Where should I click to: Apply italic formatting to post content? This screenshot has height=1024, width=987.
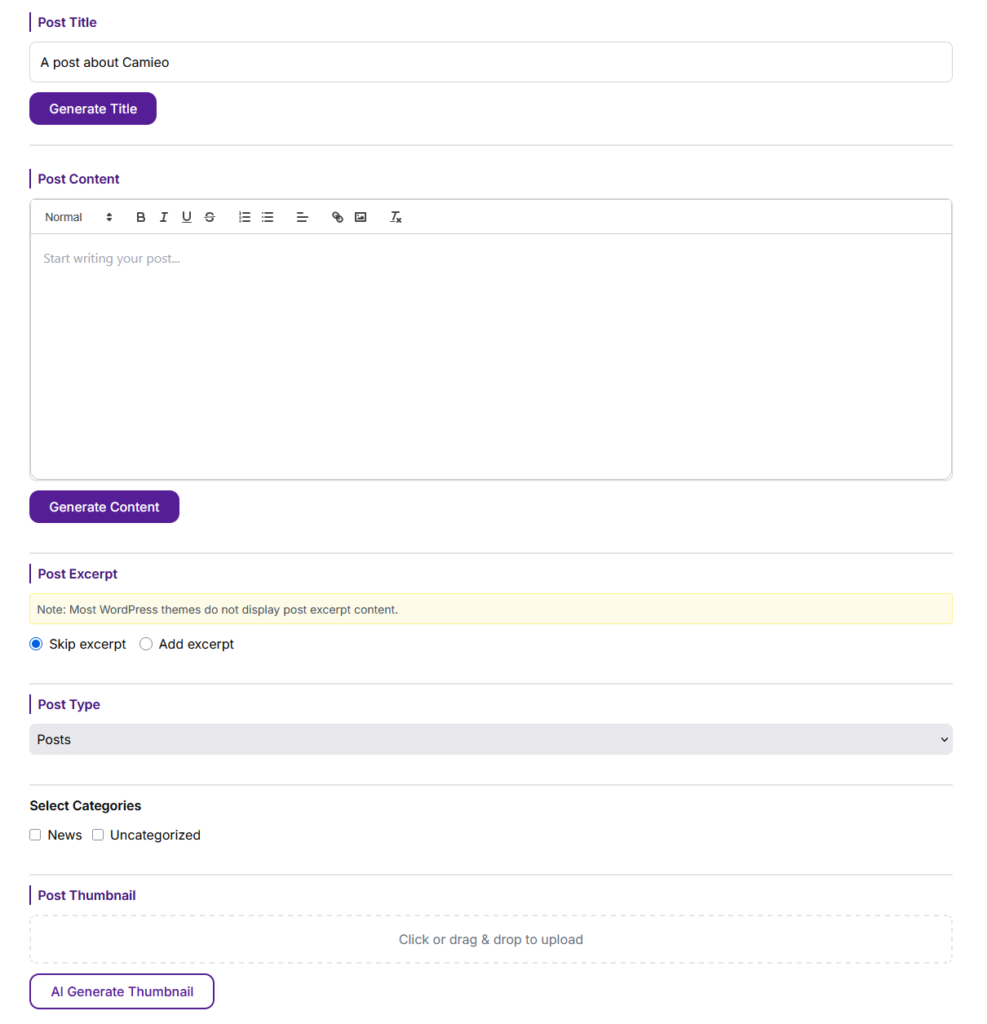point(164,217)
